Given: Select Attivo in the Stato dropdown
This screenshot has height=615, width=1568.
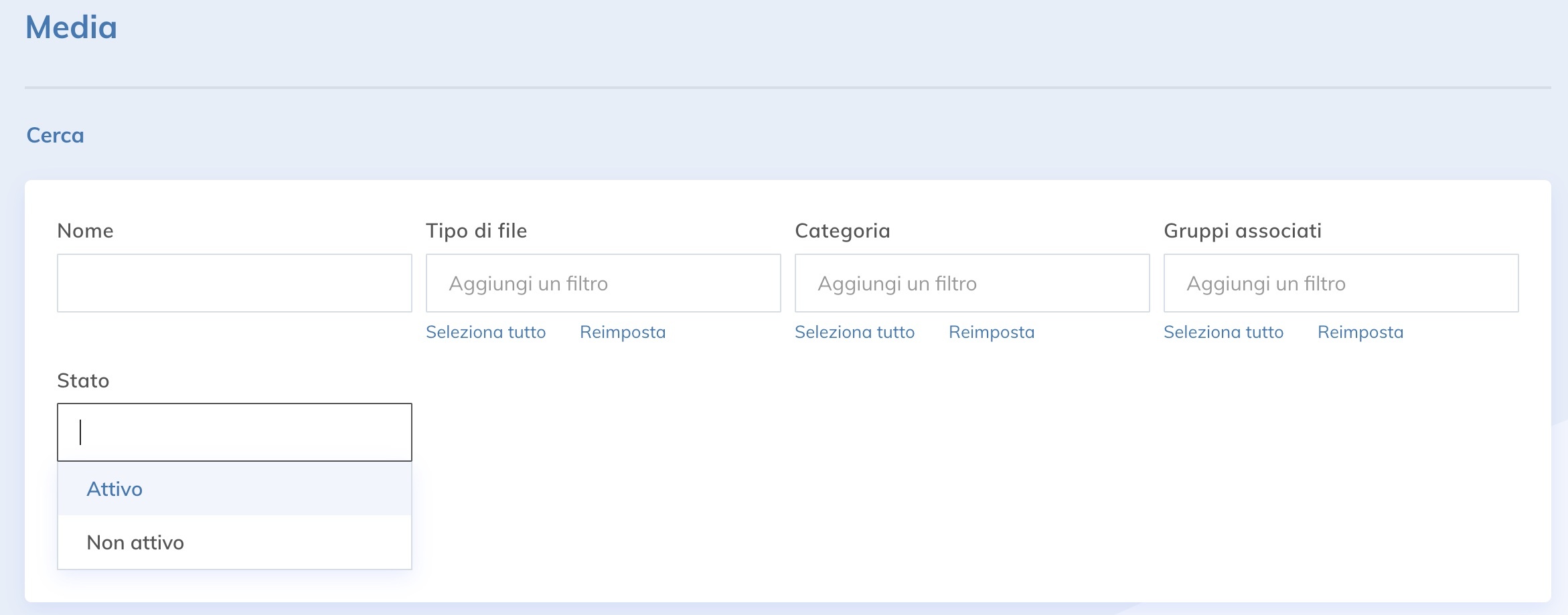Looking at the screenshot, I should click(114, 489).
